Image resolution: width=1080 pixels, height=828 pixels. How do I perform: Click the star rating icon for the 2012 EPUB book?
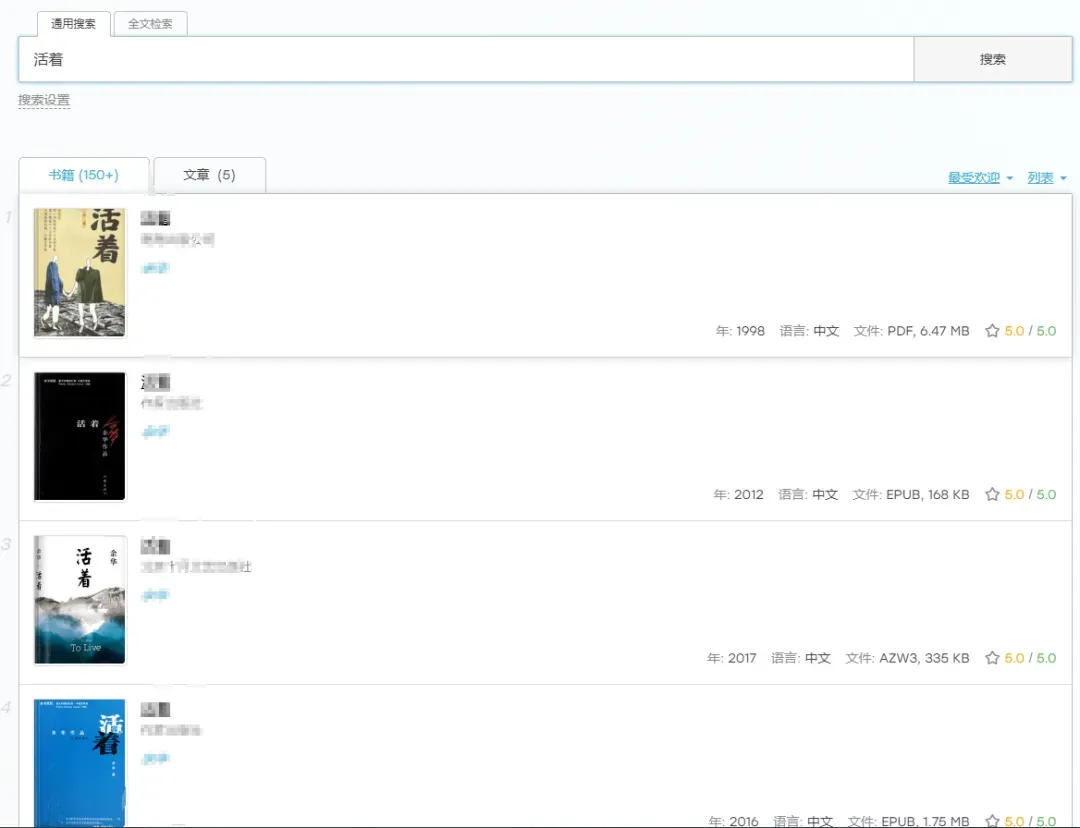coord(992,495)
